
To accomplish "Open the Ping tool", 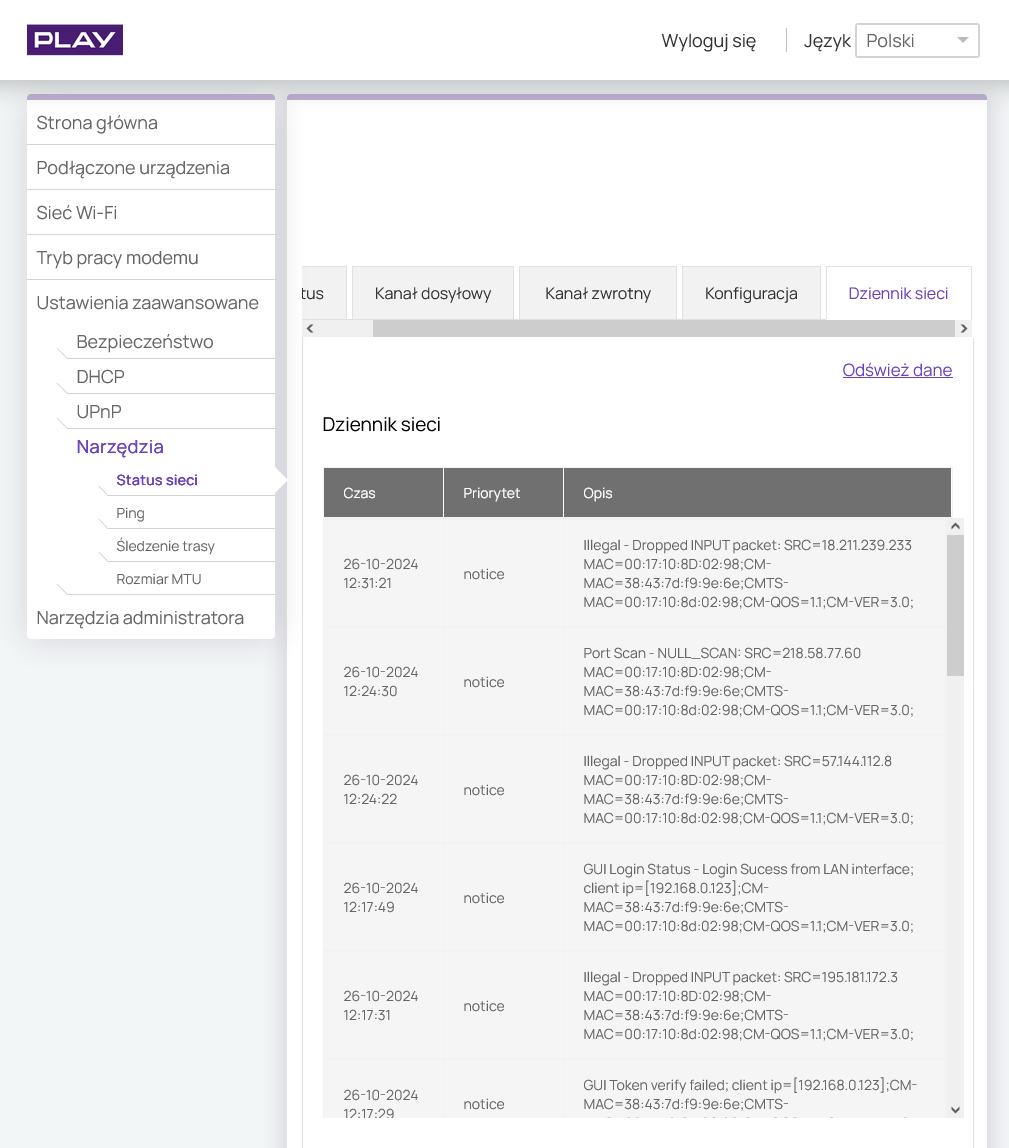I will pos(130,513).
